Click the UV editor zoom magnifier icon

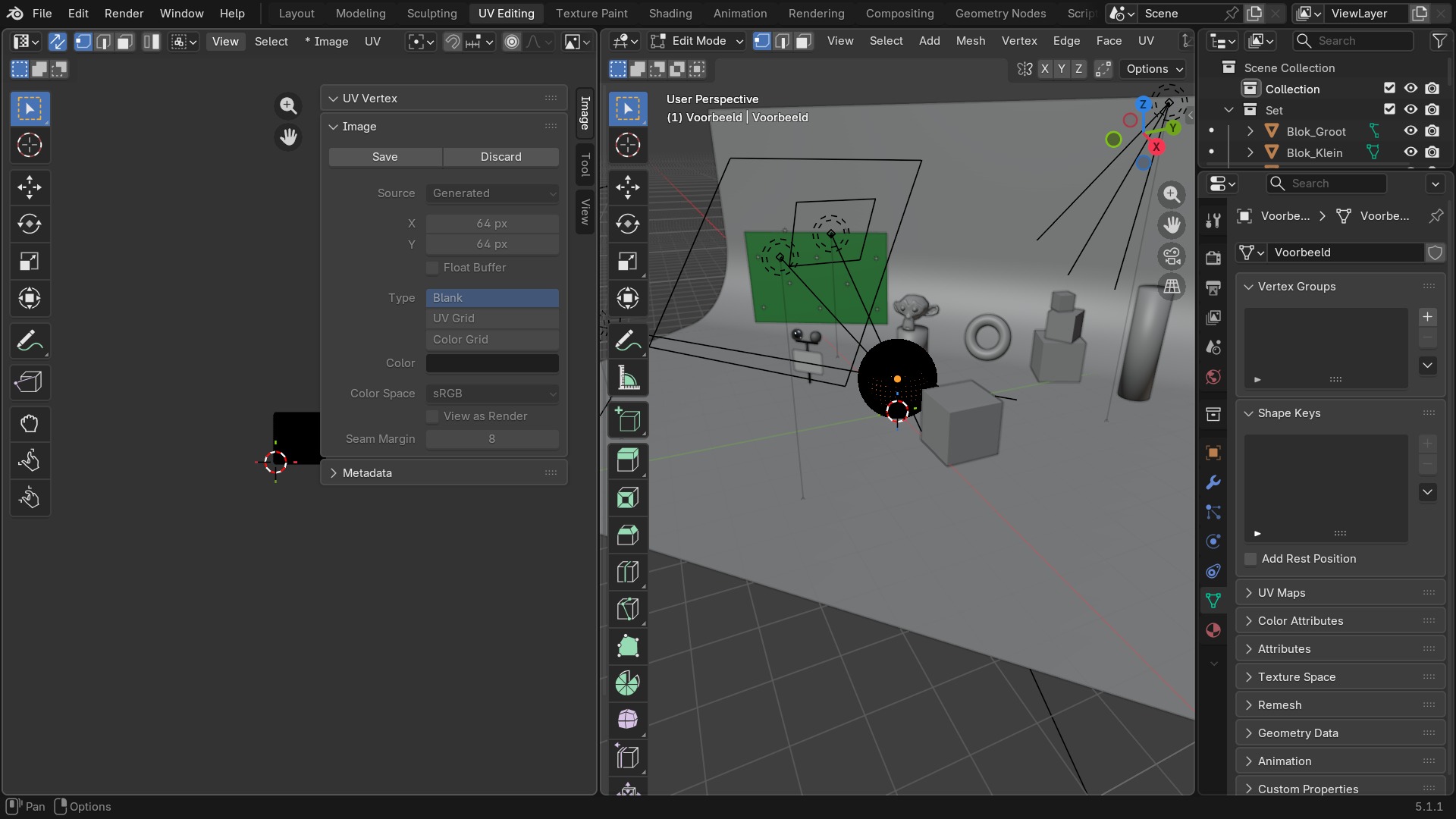click(288, 105)
